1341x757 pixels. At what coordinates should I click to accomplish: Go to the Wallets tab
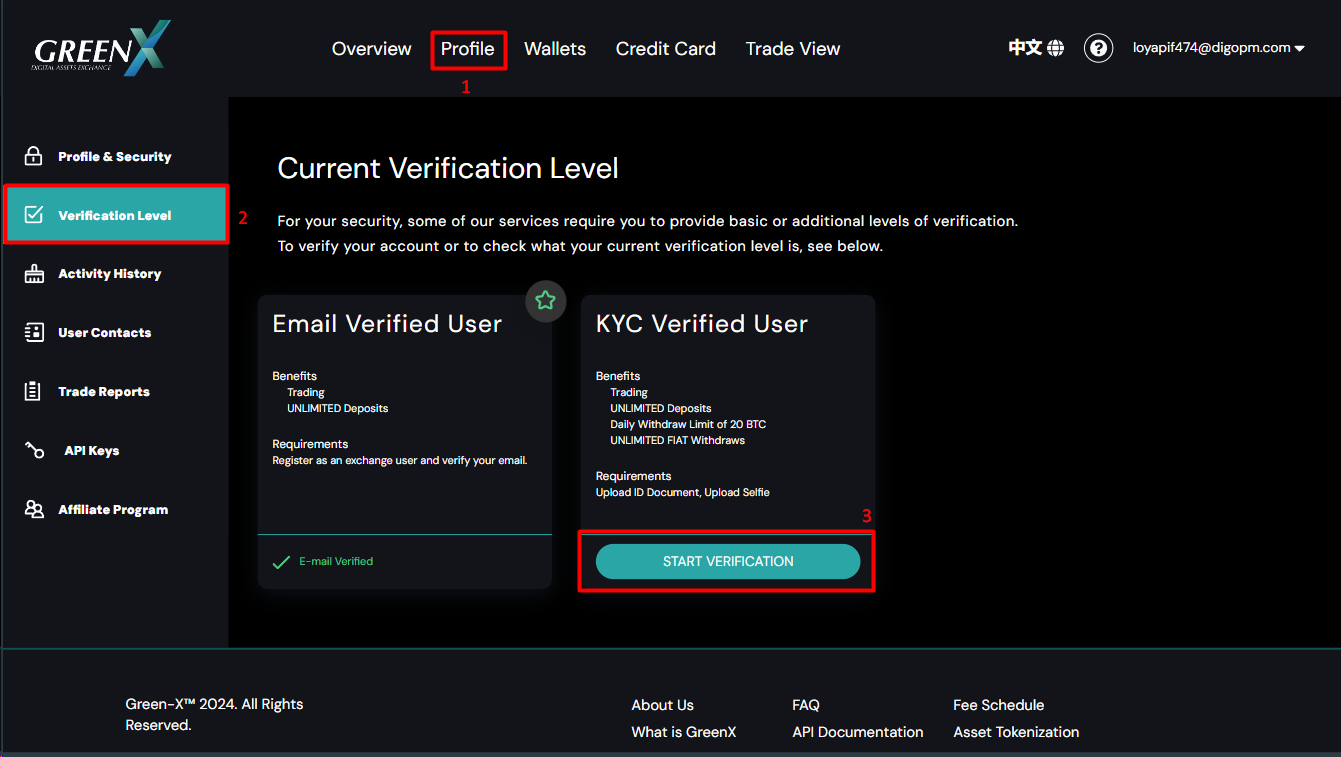coord(555,49)
